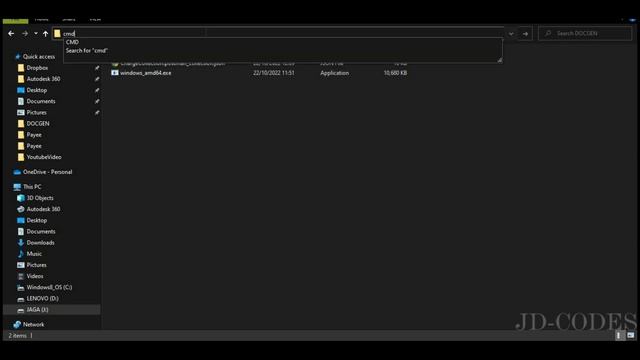
Task: Open the DOCGEN folder in sidebar
Action: 38,123
